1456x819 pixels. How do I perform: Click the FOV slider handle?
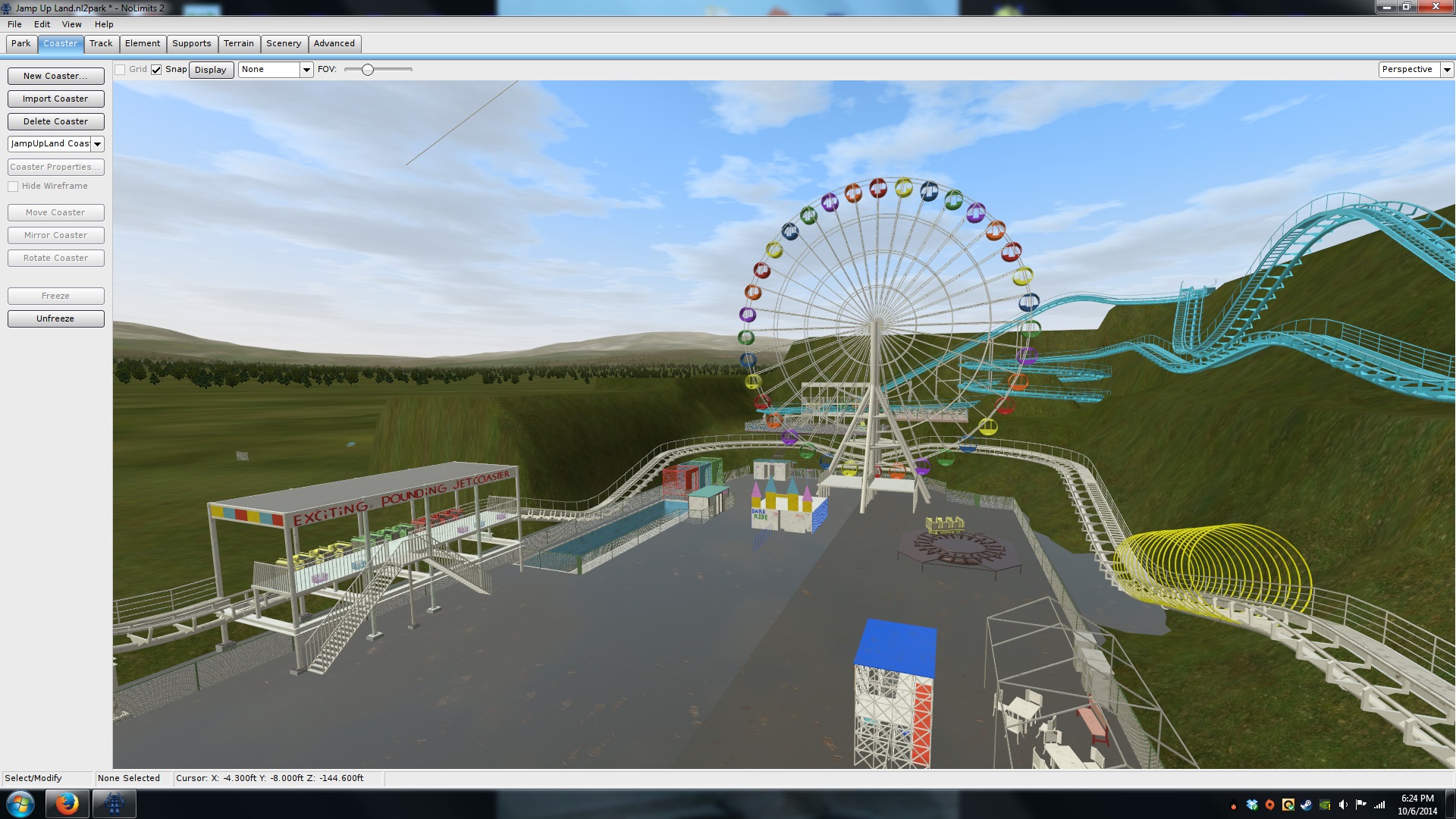[x=368, y=70]
